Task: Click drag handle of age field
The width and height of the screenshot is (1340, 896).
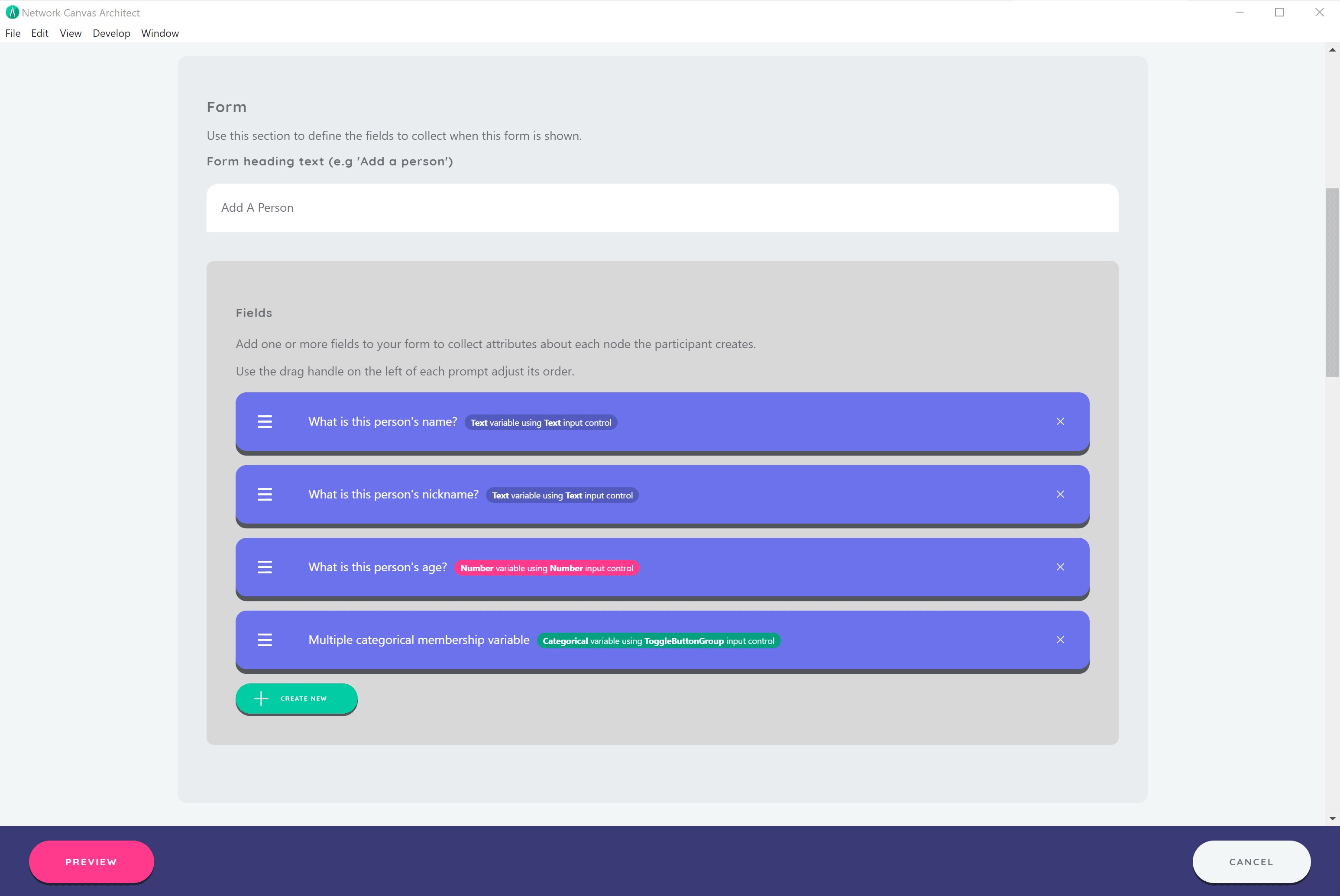Action: pos(265,567)
